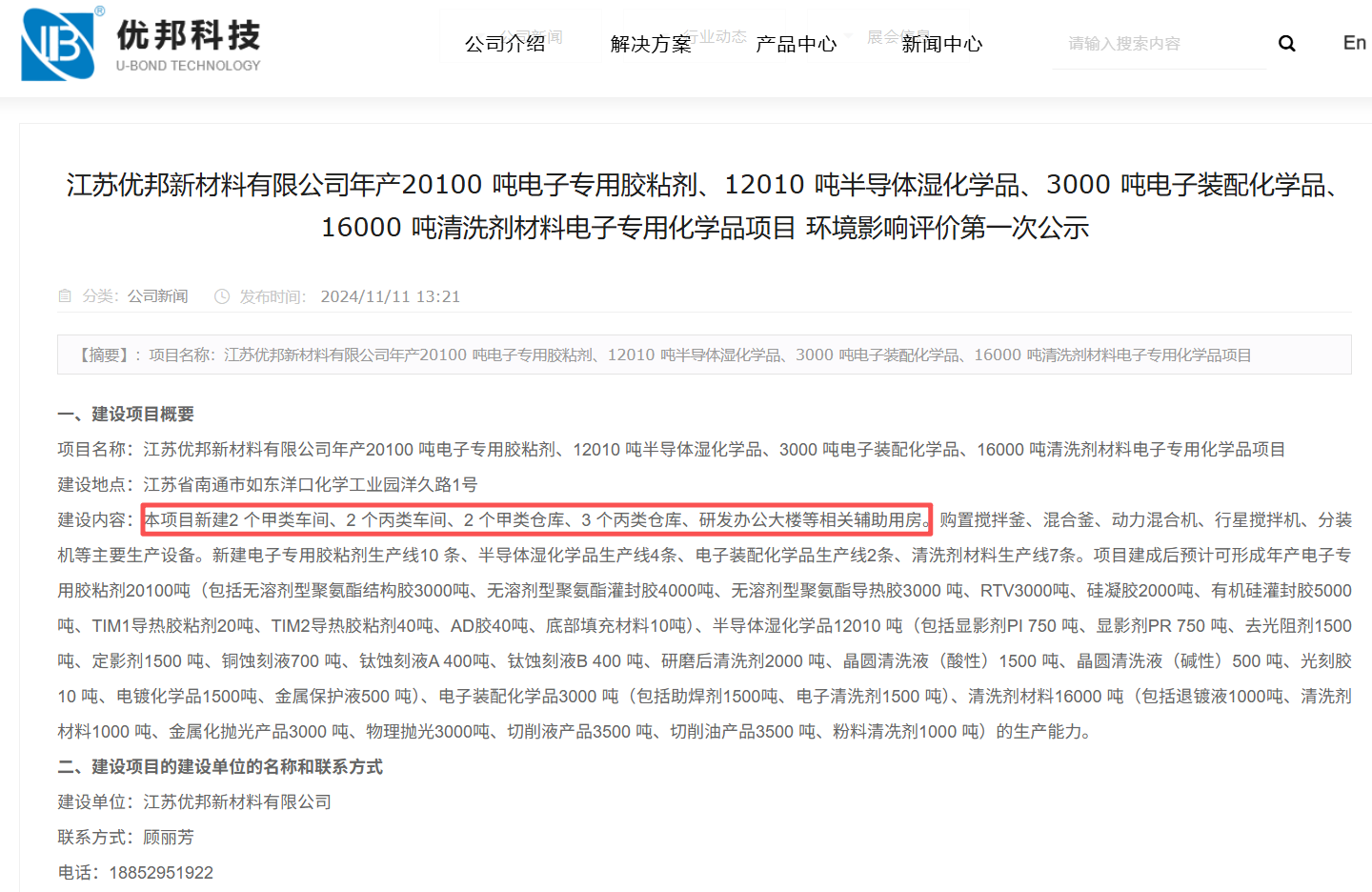
Task: Click the faded 行业动态 tab
Action: (x=716, y=36)
